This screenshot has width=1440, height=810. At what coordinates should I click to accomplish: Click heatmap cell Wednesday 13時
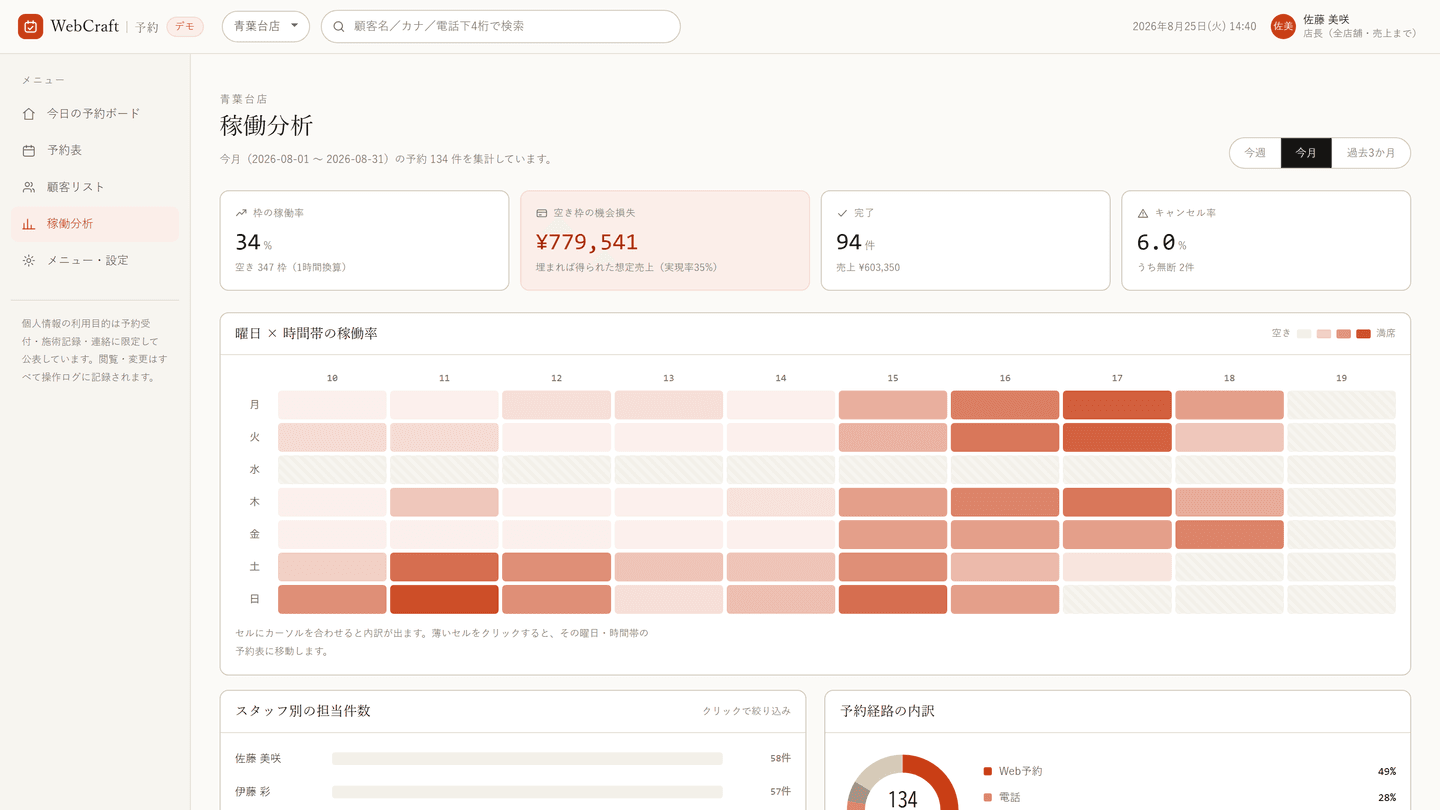(669, 470)
